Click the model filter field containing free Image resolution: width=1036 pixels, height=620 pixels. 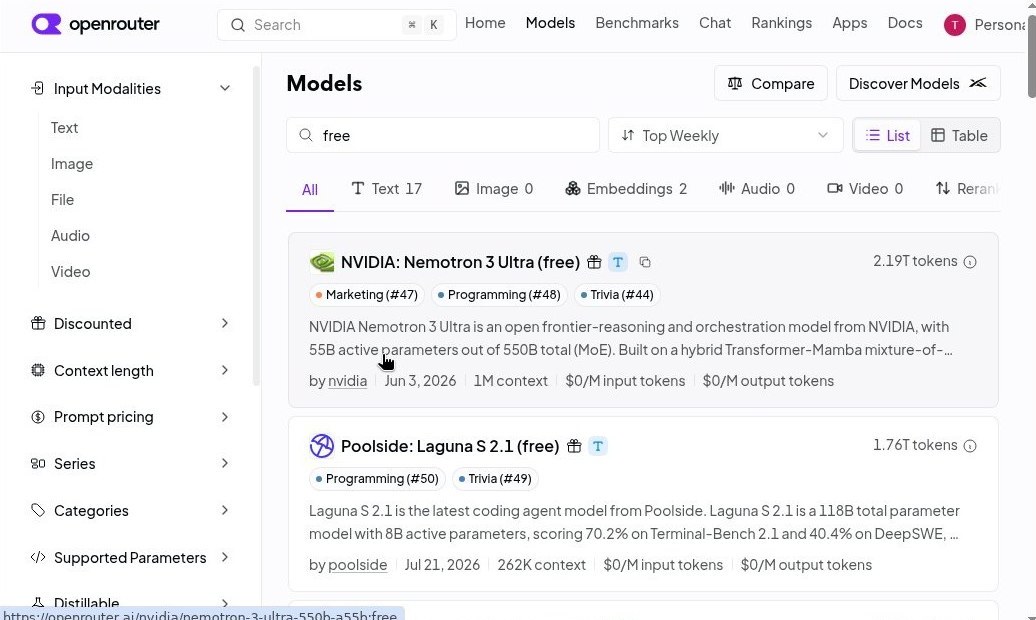tap(443, 136)
